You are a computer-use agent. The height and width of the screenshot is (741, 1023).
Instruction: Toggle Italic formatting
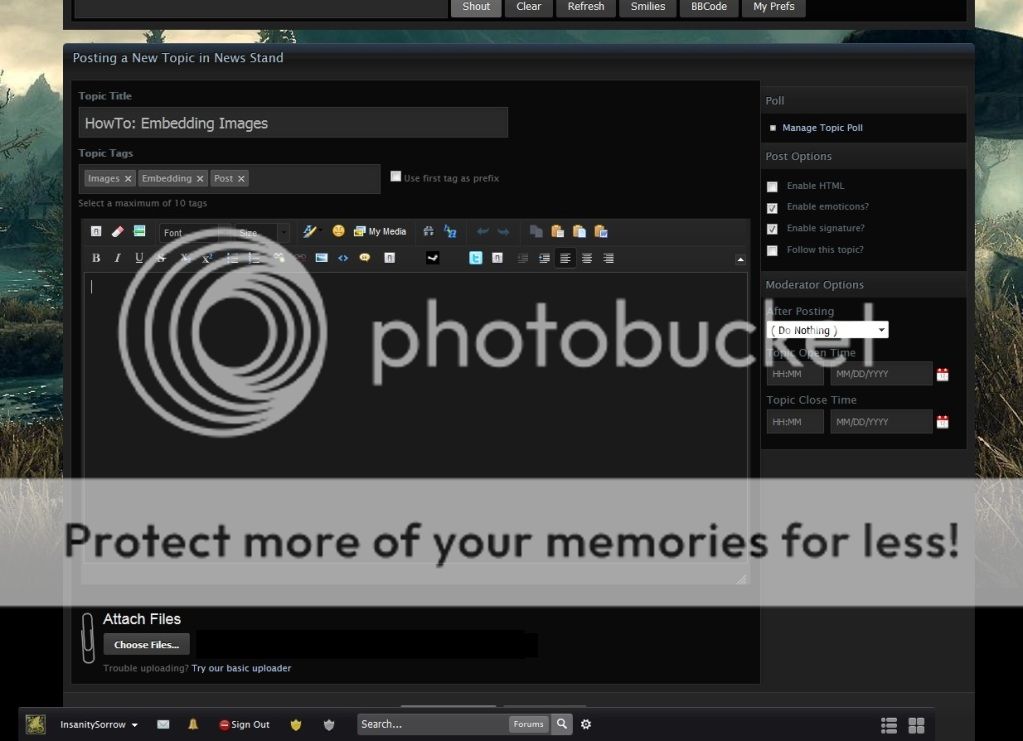(x=117, y=258)
